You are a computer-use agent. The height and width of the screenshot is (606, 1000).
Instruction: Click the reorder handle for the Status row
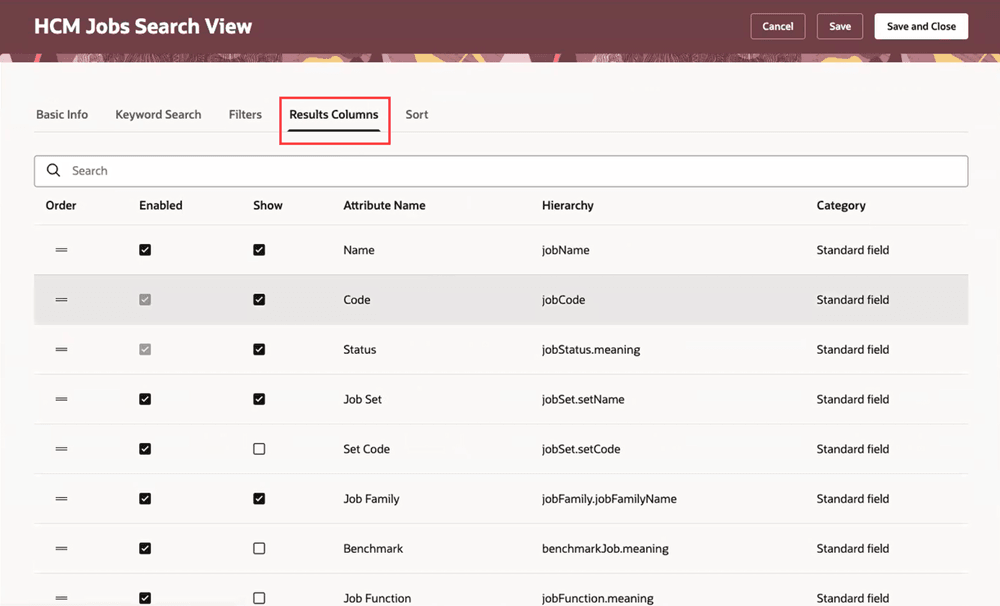61,350
